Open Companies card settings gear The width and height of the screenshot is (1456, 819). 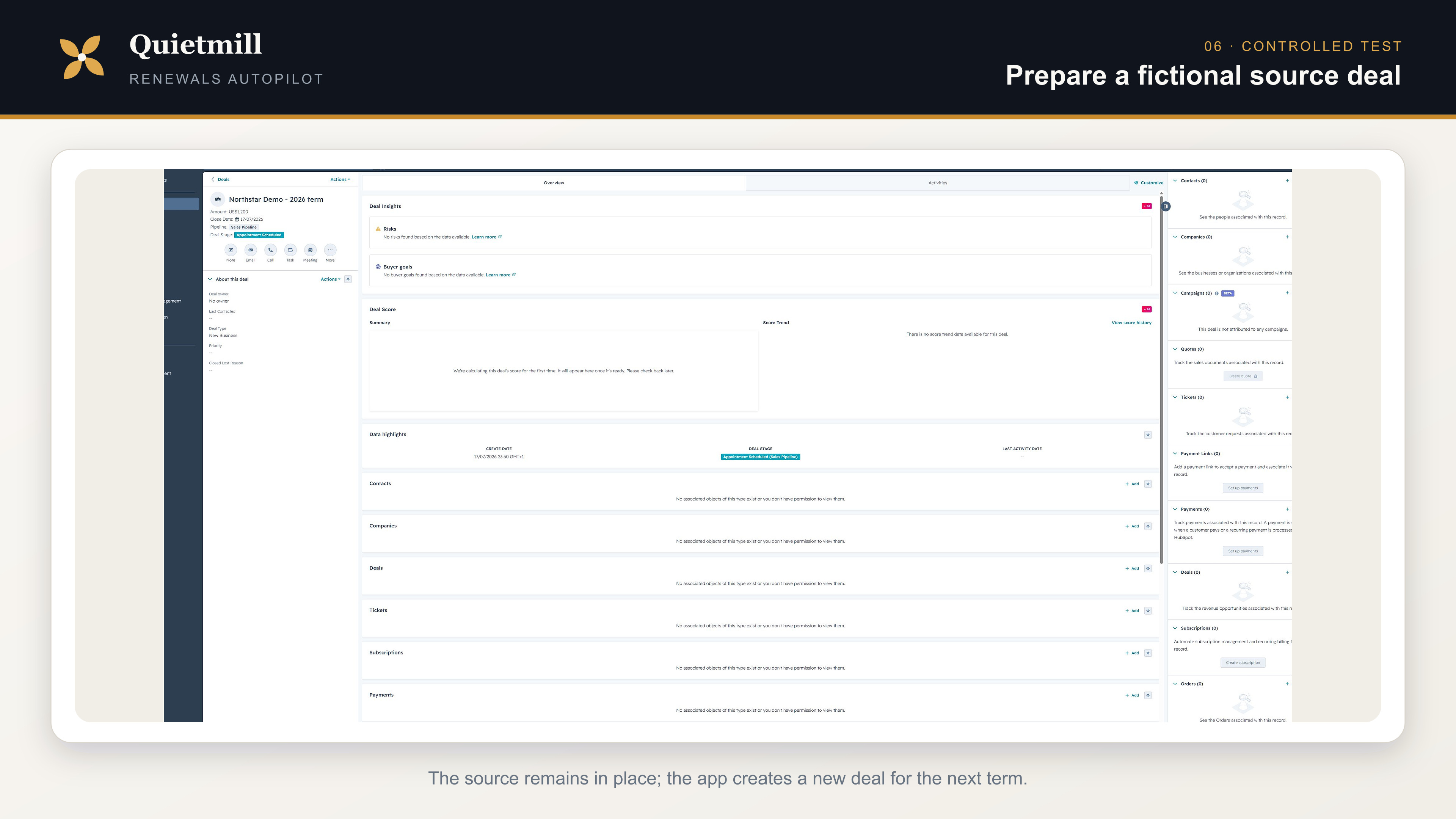pos(1147,526)
